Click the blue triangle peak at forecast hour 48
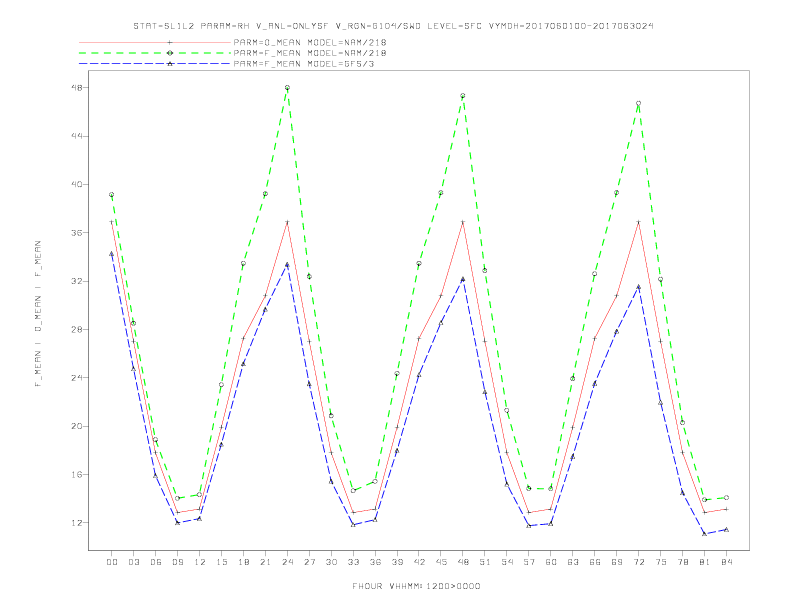Viewport: 792px width, 612px height. point(463,279)
